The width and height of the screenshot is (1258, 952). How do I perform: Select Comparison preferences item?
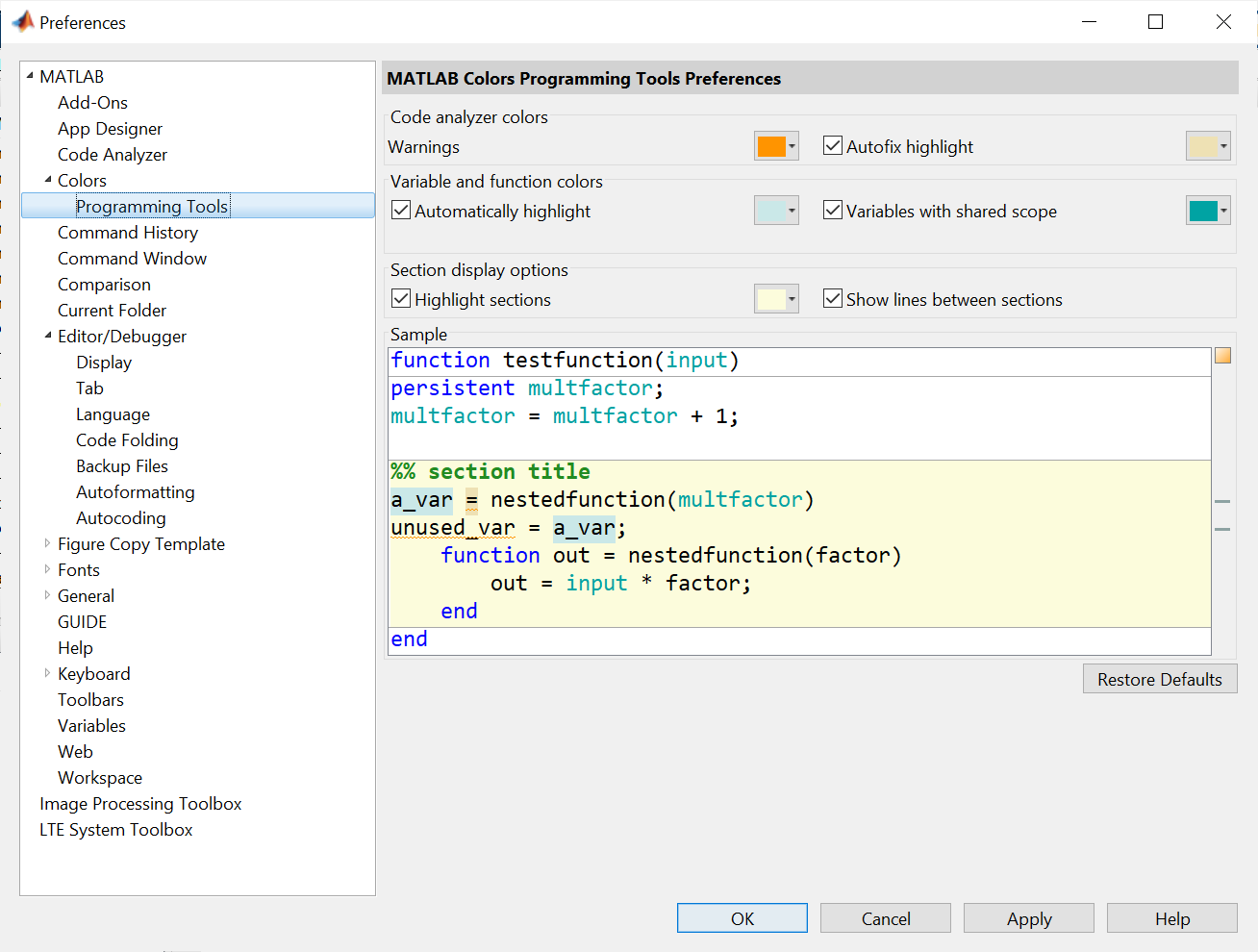[x=104, y=284]
